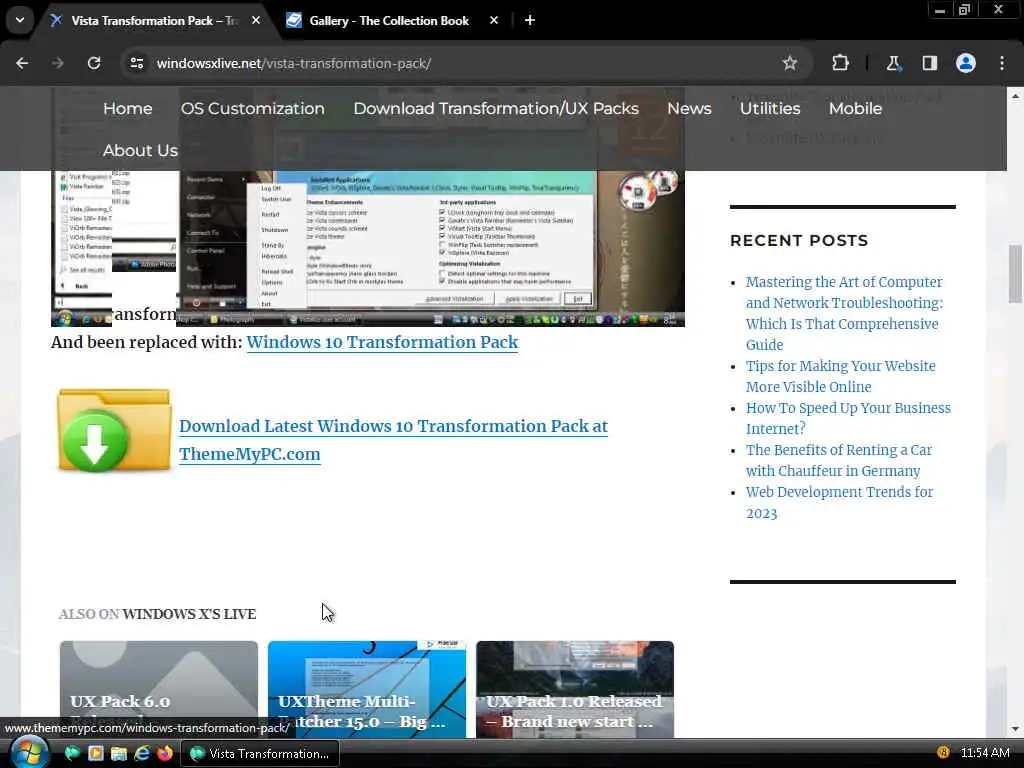Follow the Windows 10 Transformation Pack link
1024x768 pixels.
(x=382, y=342)
